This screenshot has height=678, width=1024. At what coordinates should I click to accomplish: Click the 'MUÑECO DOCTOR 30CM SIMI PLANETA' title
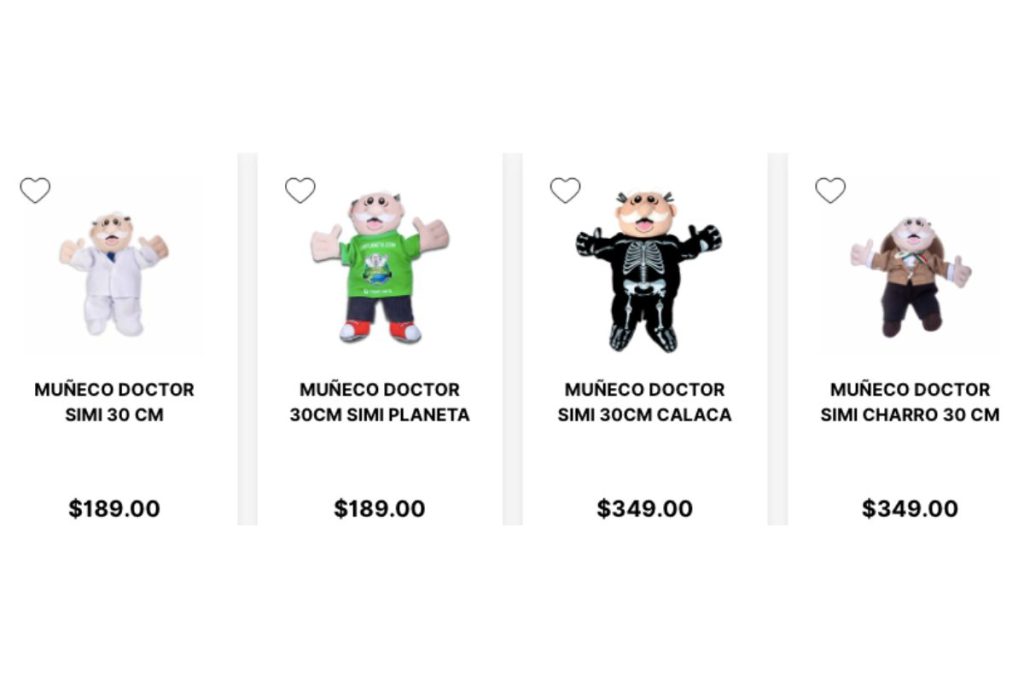click(379, 402)
